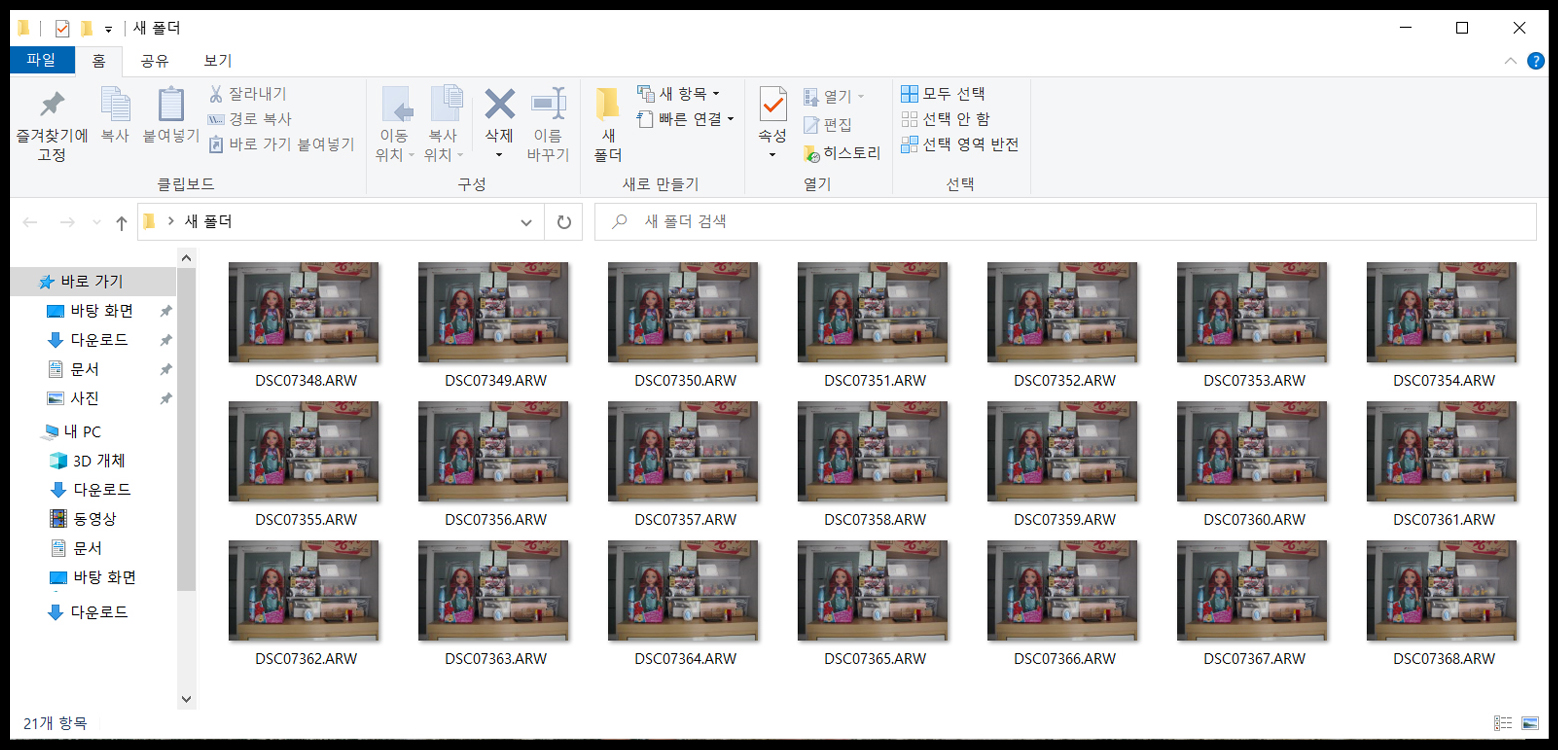Switch to the 보기 (View) ribbon tab
This screenshot has width=1558, height=750.
click(x=218, y=60)
